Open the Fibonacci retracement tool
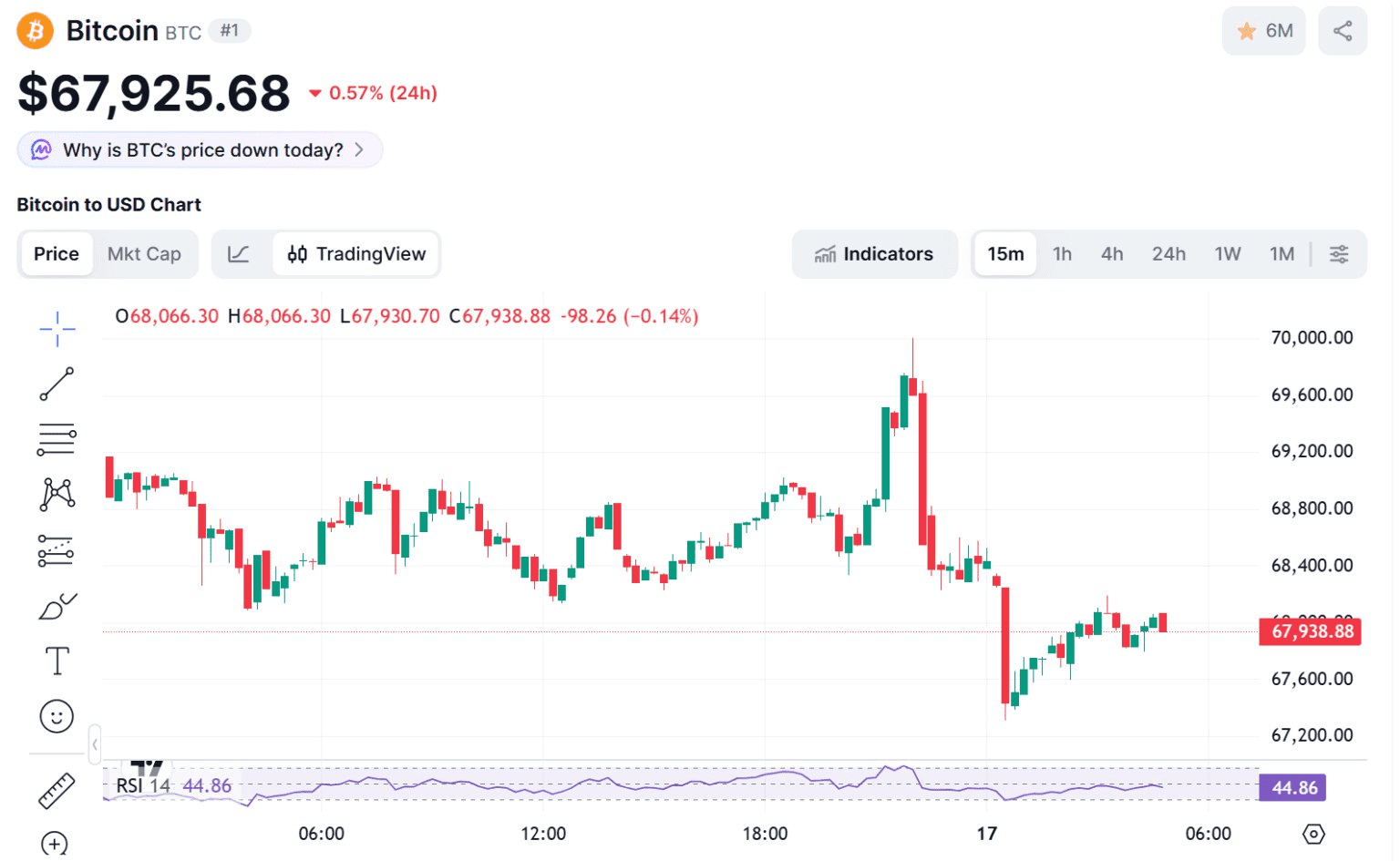The width and height of the screenshot is (1400, 861). click(57, 439)
